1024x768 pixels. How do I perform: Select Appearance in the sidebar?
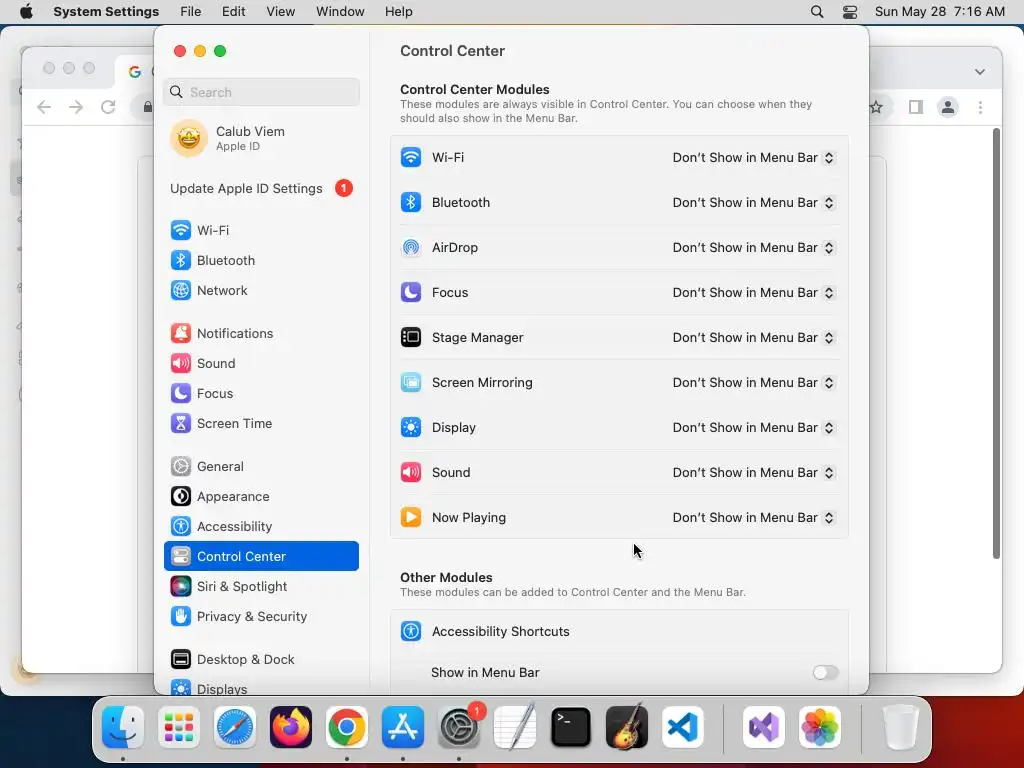[261, 497]
